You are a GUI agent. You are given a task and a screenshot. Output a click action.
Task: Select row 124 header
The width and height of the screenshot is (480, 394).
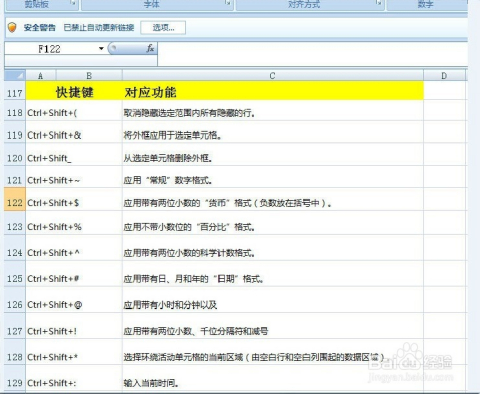point(15,248)
